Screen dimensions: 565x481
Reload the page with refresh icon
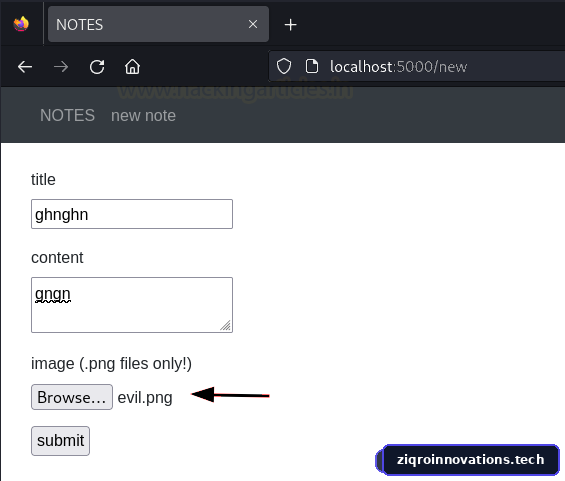[x=97, y=67]
